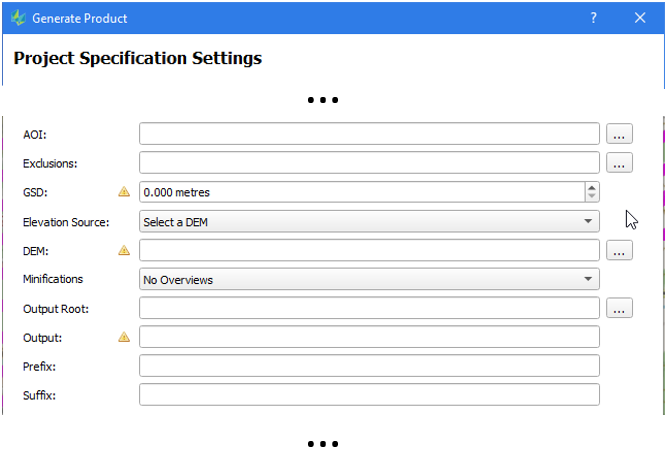Click into the GSD metres field

[x=360, y=192]
